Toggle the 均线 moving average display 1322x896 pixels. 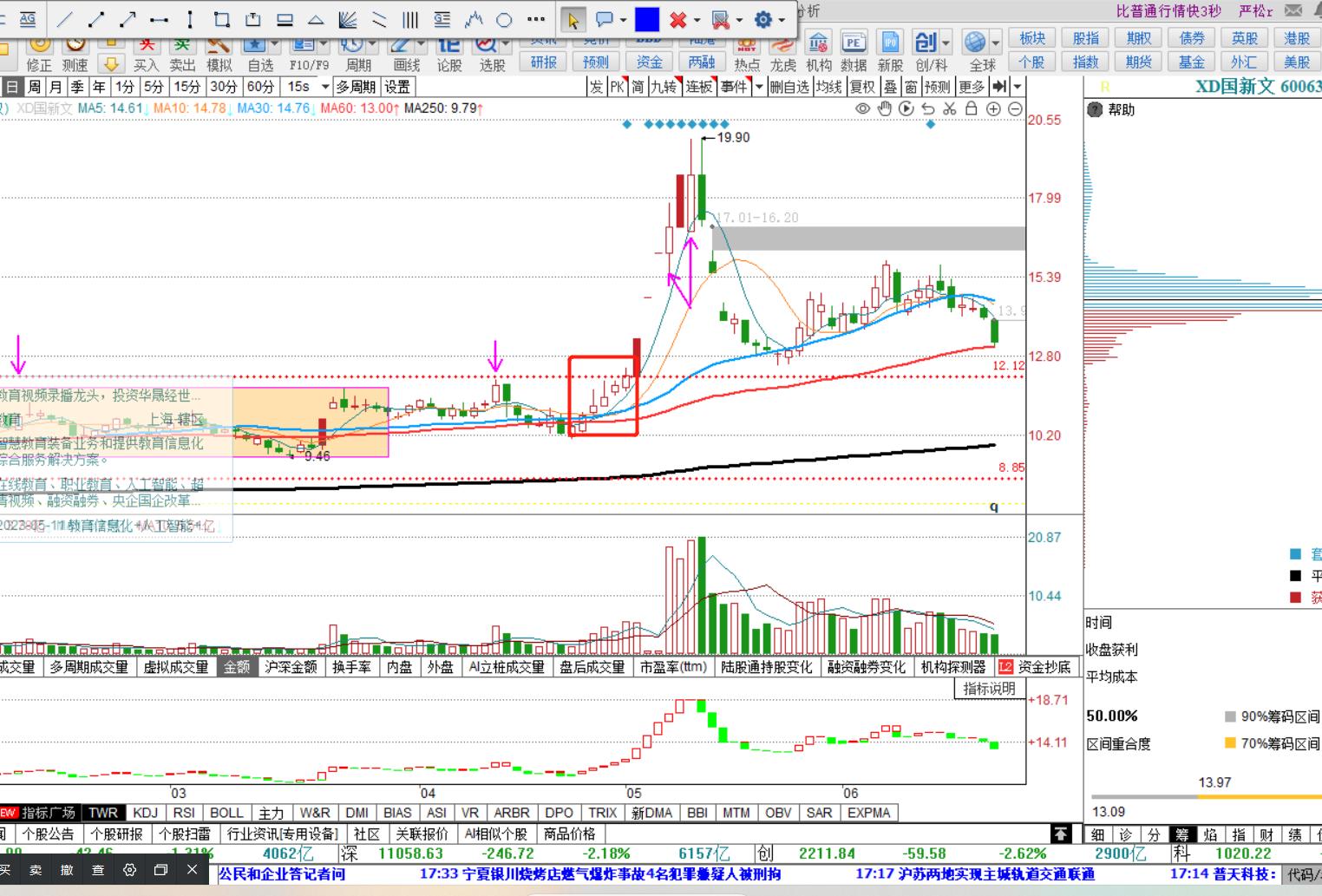[x=828, y=87]
